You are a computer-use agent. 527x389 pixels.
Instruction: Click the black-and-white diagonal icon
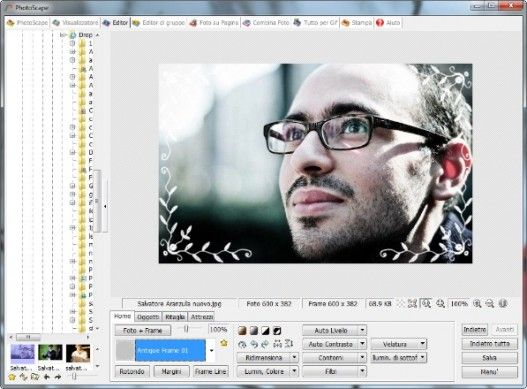click(x=266, y=331)
